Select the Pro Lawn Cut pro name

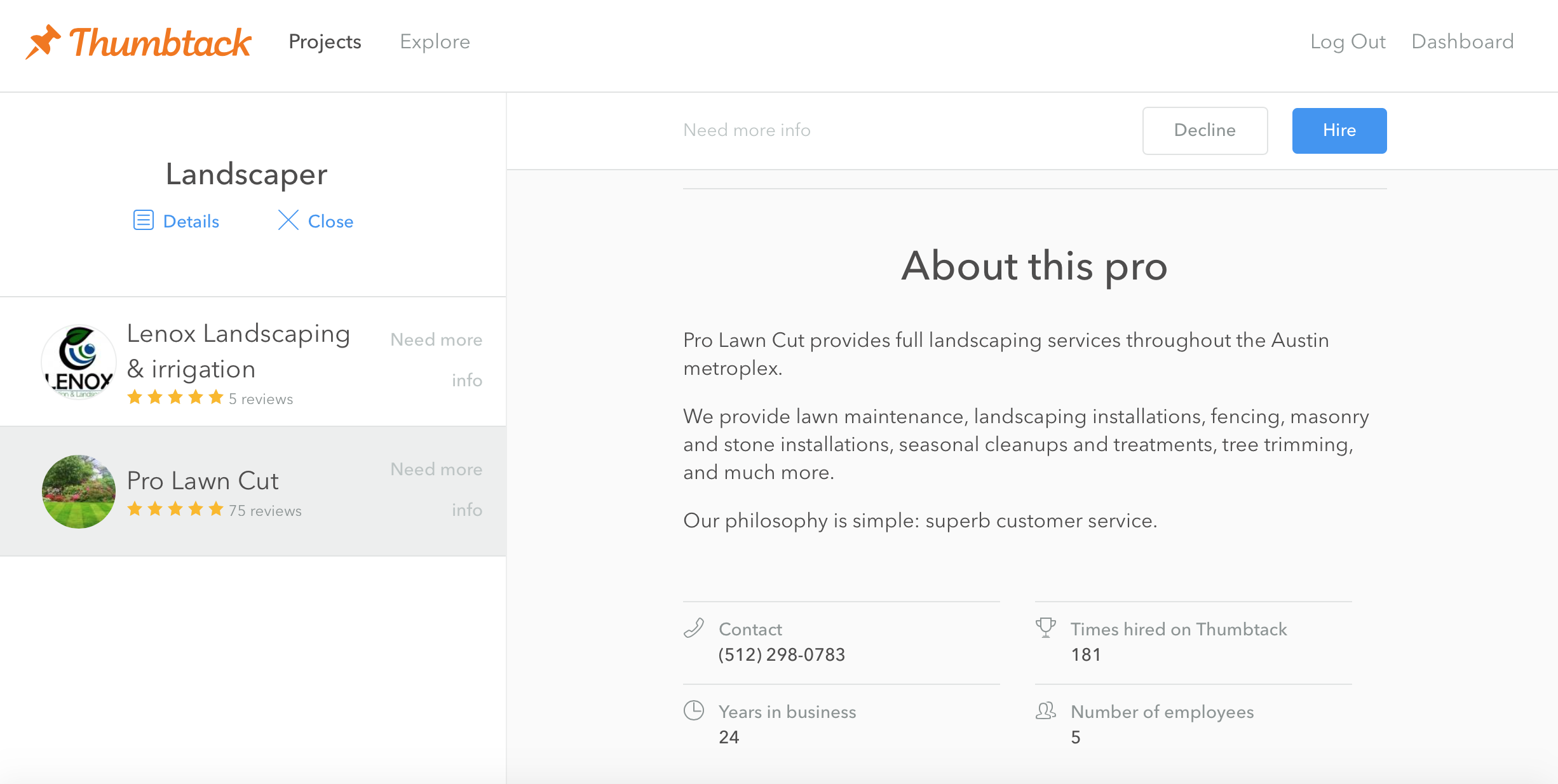coord(203,481)
